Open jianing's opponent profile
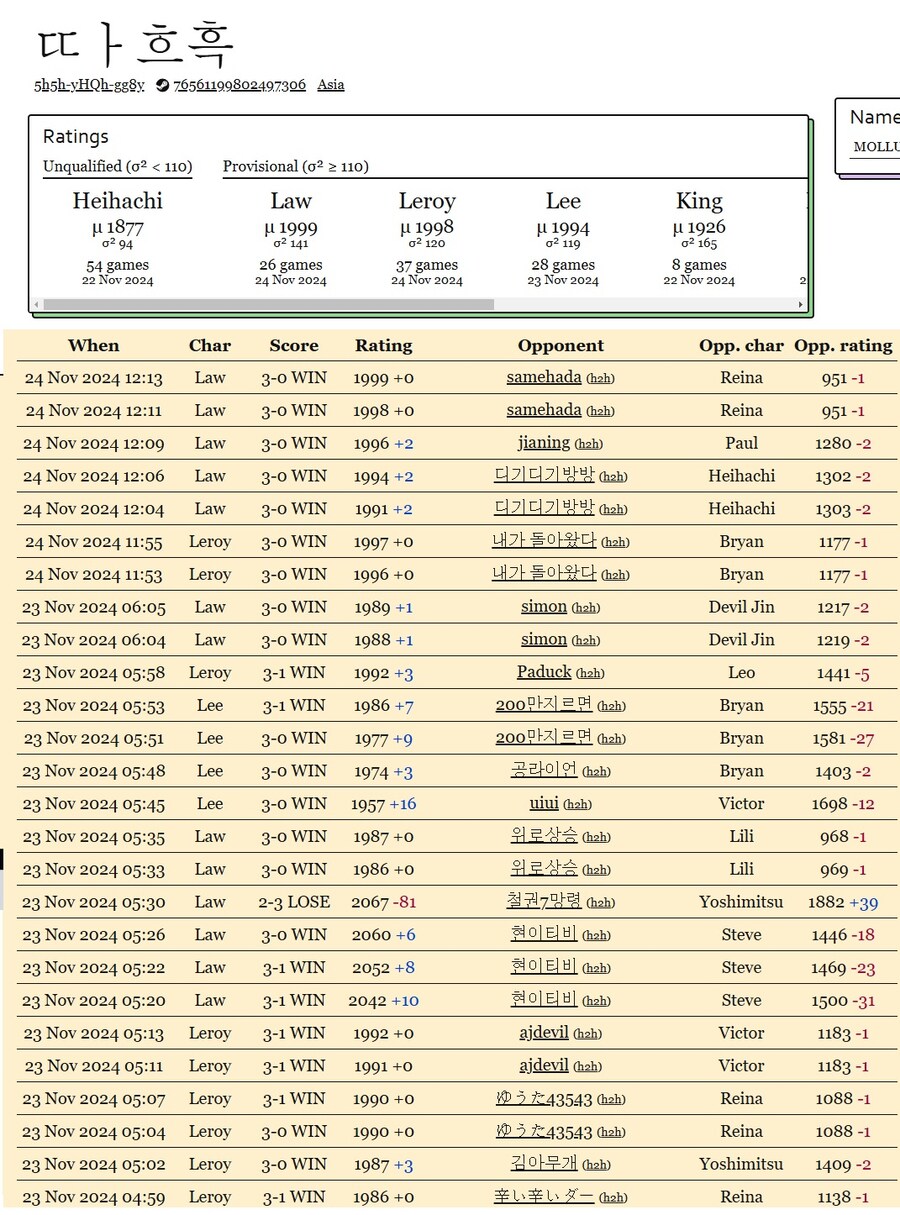The height and width of the screenshot is (1215, 900). coord(544,443)
